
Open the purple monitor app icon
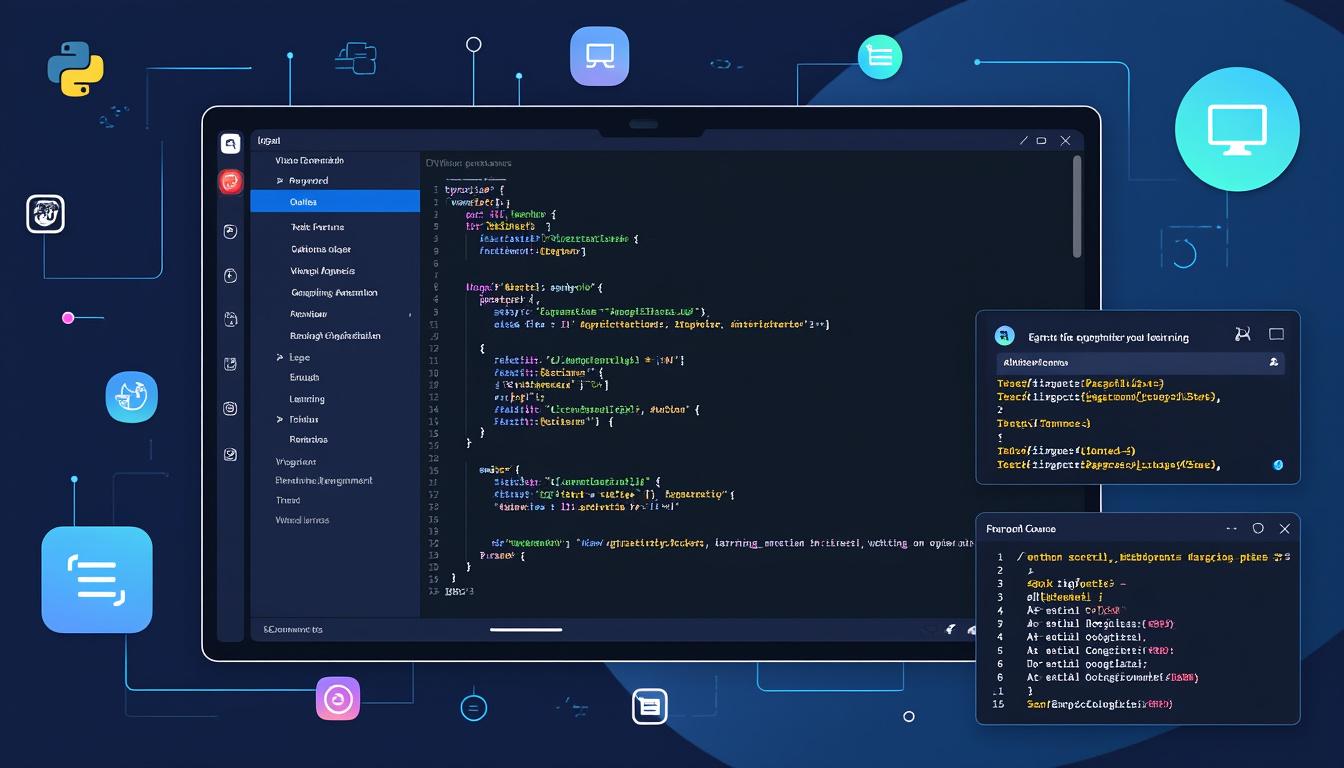599,56
